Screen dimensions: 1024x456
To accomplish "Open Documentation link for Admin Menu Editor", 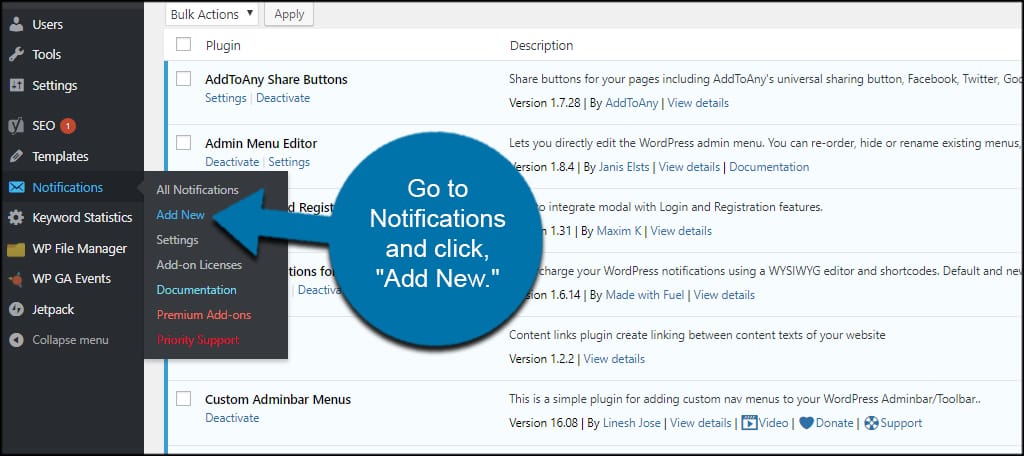I will [x=769, y=167].
